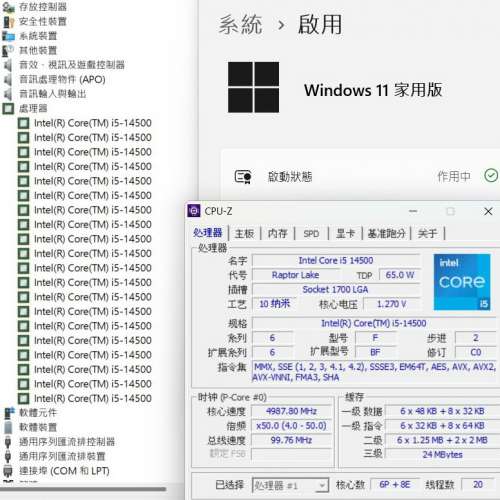This screenshot has height=500, width=500.
Task: Click the 总线速度 value 99.76 MHz
Action: pyautogui.click(x=292, y=440)
